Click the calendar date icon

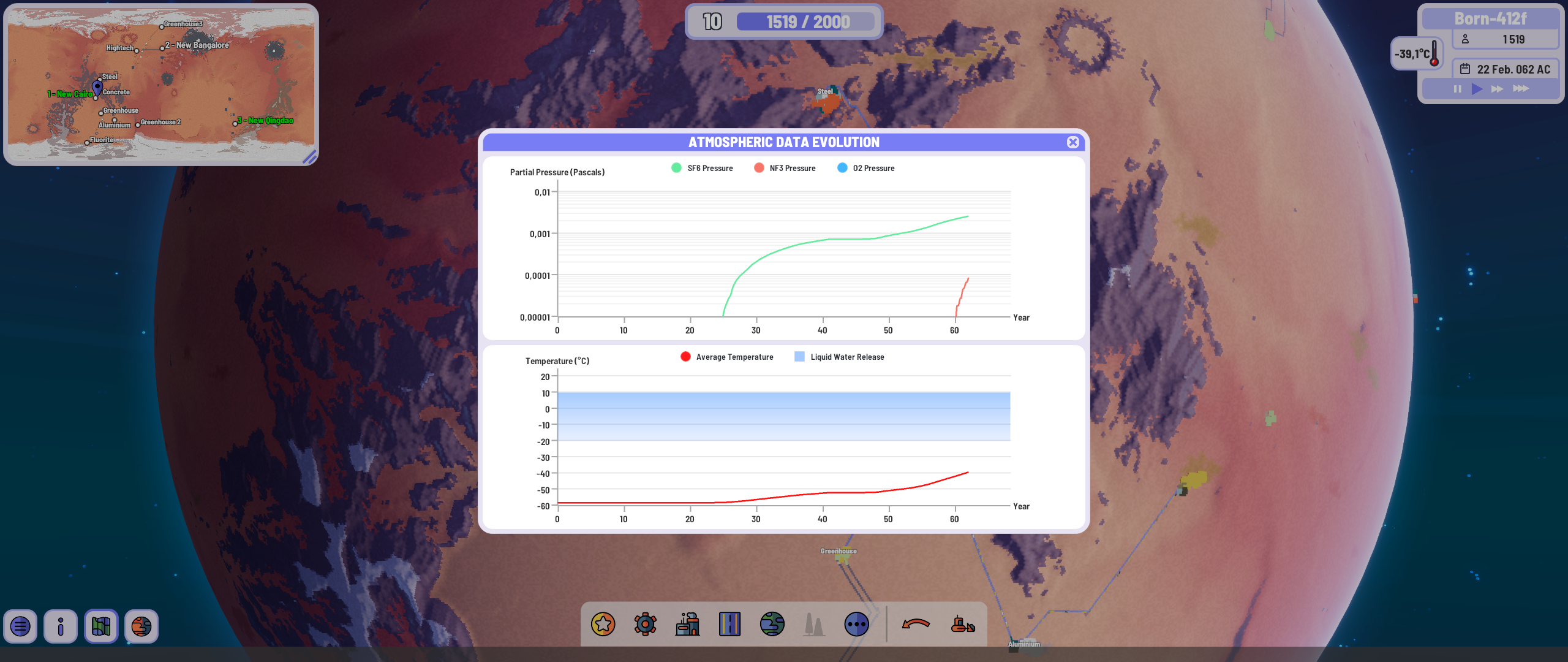click(x=1465, y=69)
